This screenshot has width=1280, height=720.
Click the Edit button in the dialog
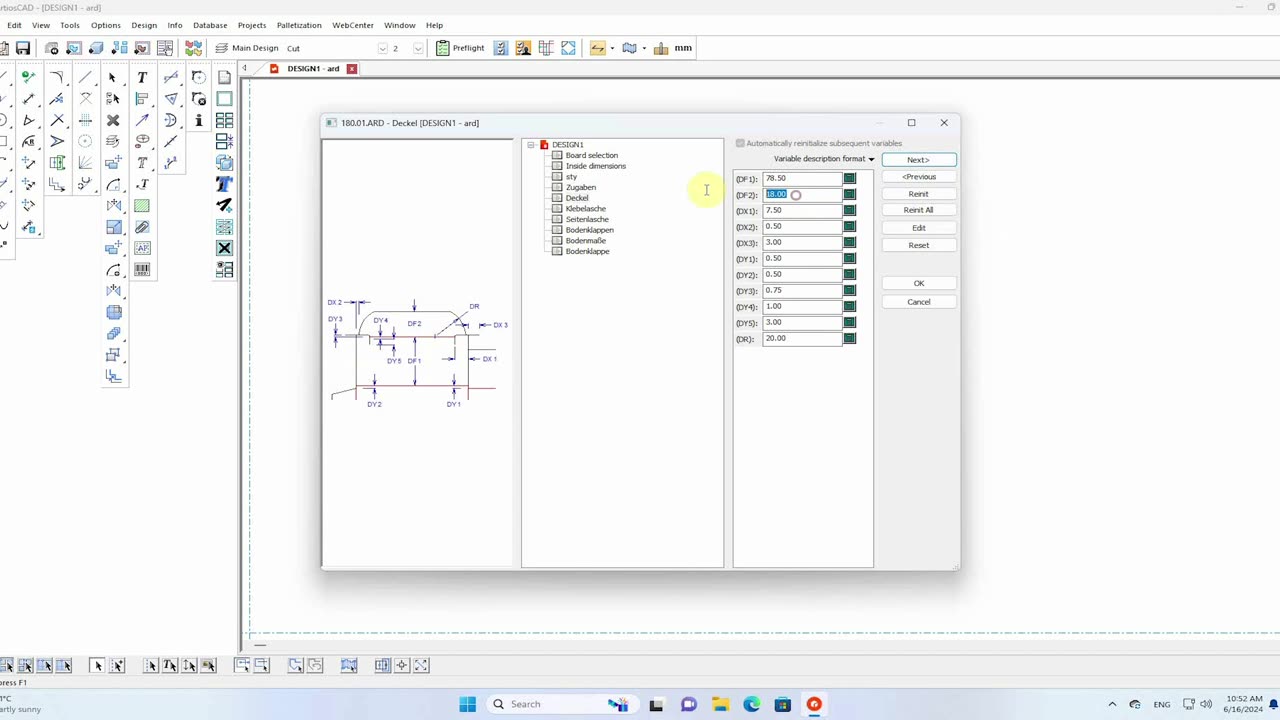918,228
